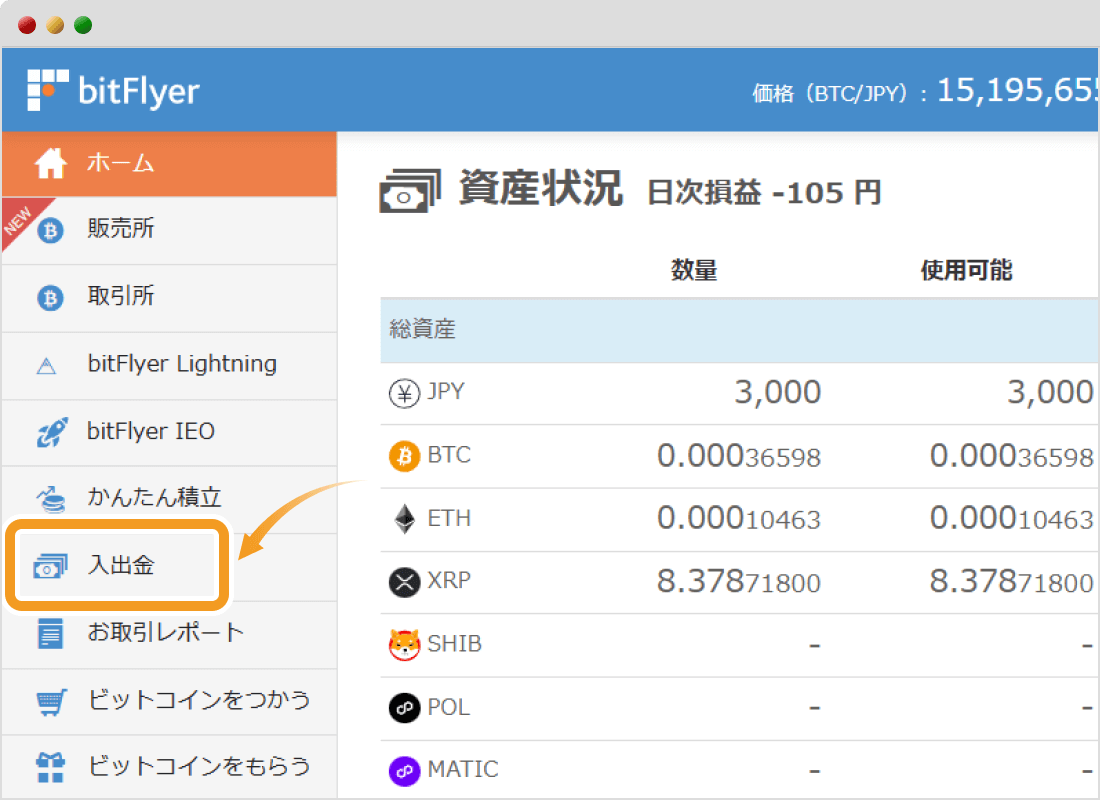Select the BTC bitcoin currency icon
The width and height of the screenshot is (1100, 800).
pyautogui.click(x=404, y=455)
